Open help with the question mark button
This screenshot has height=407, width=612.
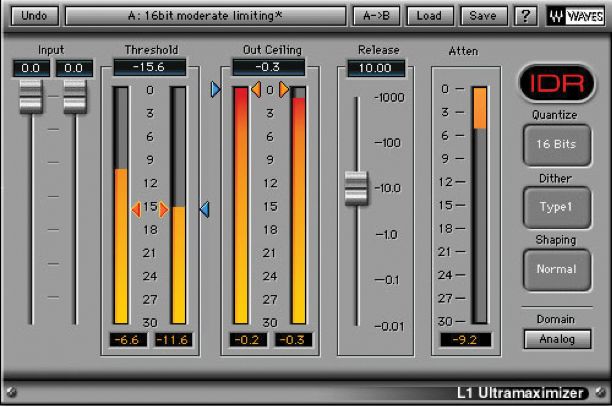coord(525,16)
